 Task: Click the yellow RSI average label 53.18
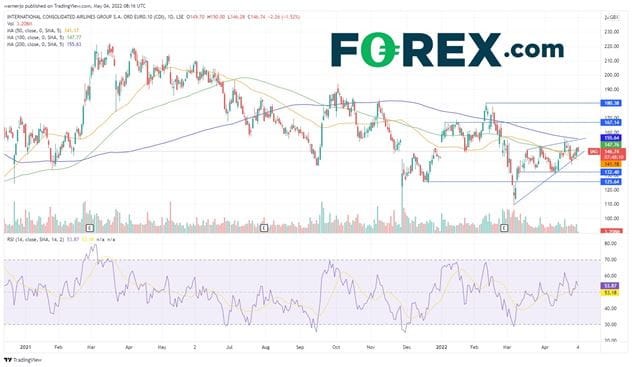pyautogui.click(x=609, y=293)
